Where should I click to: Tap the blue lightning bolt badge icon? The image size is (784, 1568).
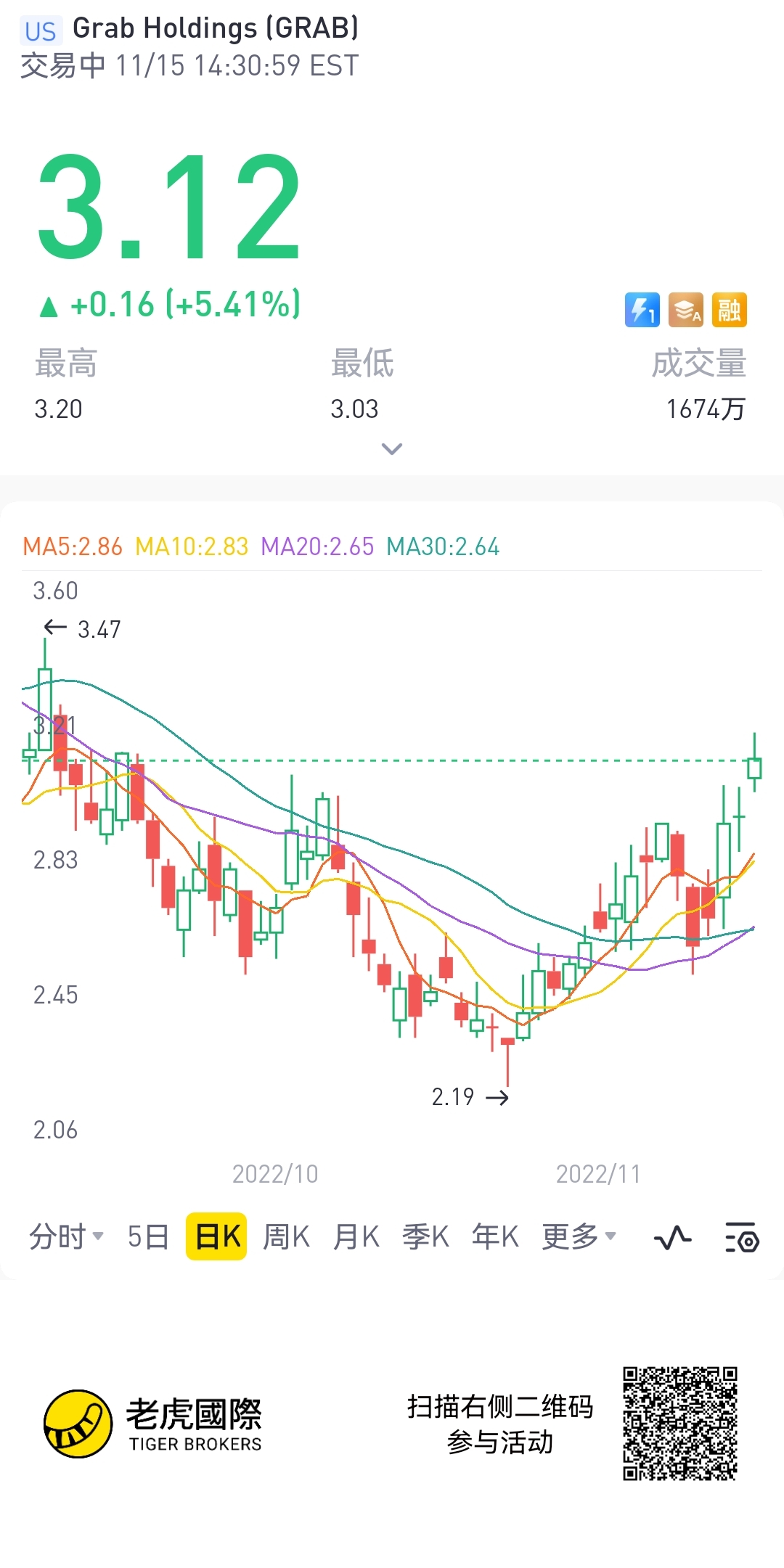(642, 310)
